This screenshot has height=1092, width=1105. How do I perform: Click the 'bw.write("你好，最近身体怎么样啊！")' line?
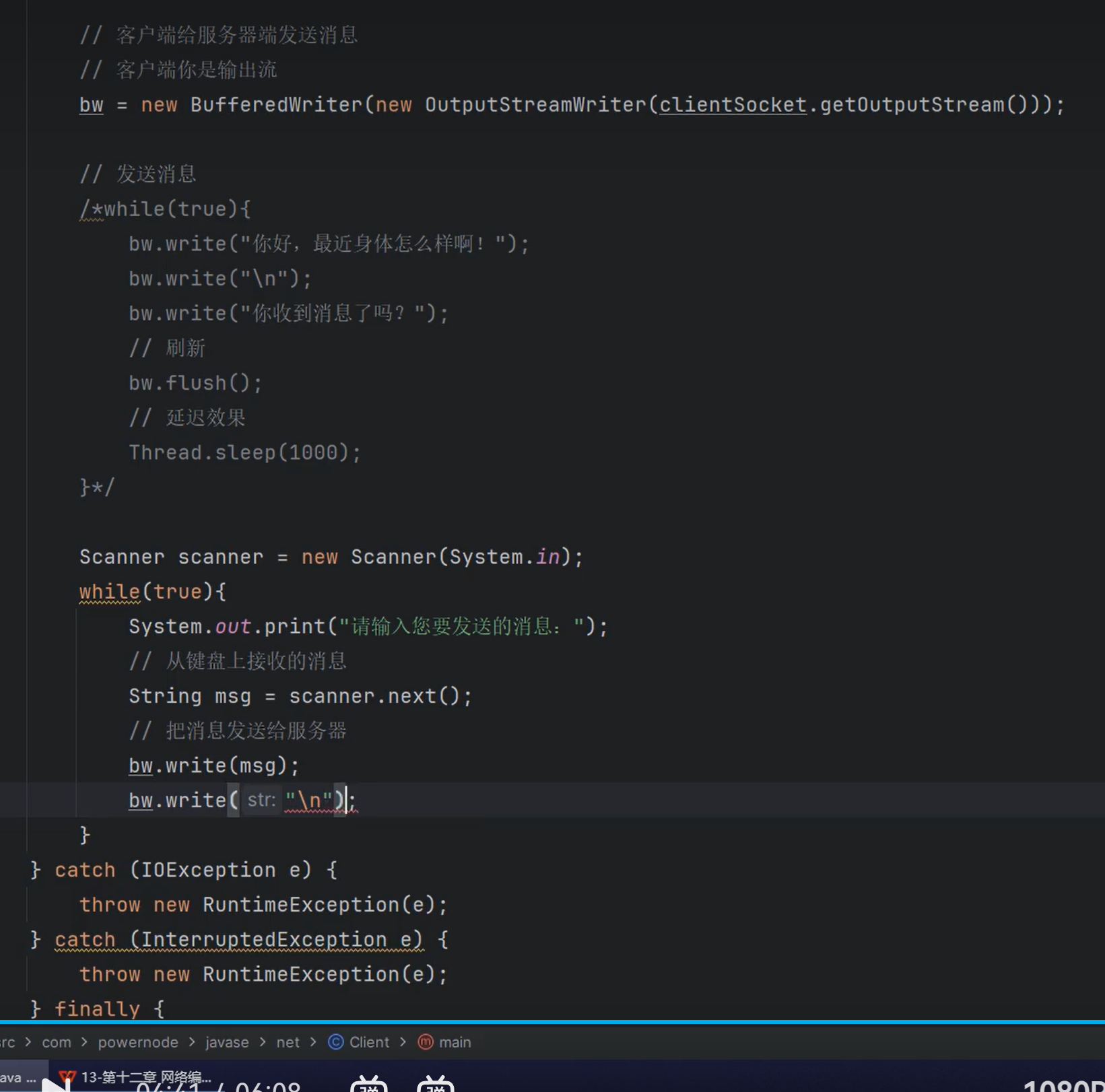pos(329,244)
